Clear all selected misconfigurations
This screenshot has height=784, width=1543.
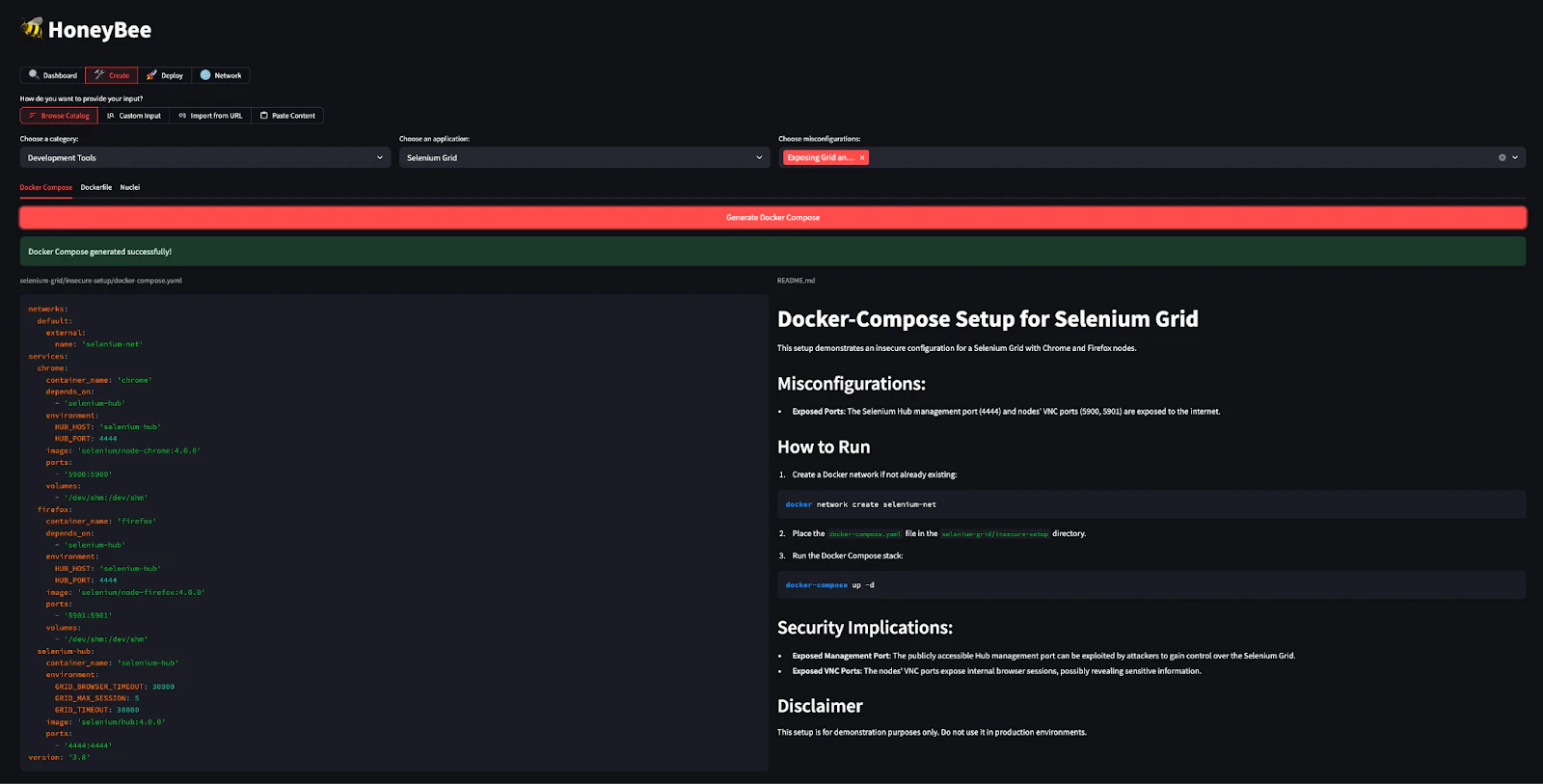pos(1502,157)
